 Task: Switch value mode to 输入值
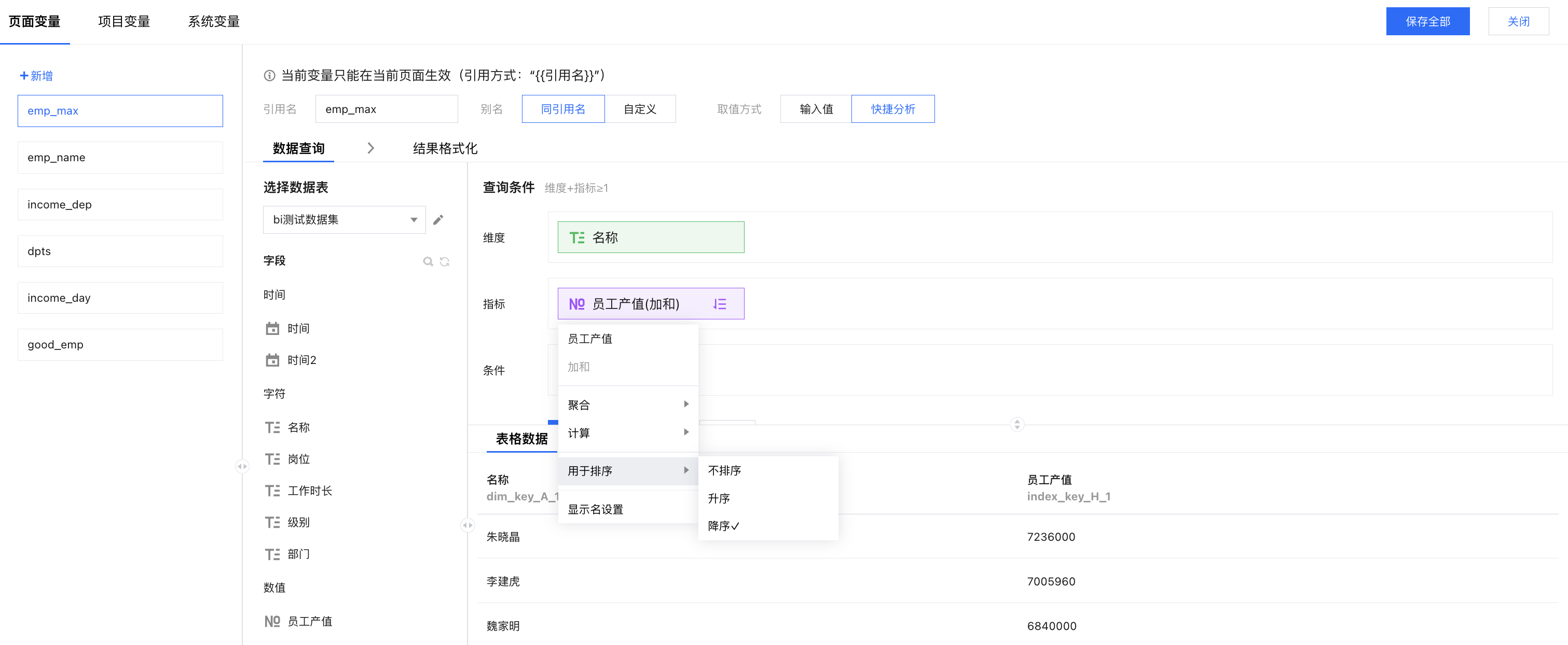coord(816,109)
